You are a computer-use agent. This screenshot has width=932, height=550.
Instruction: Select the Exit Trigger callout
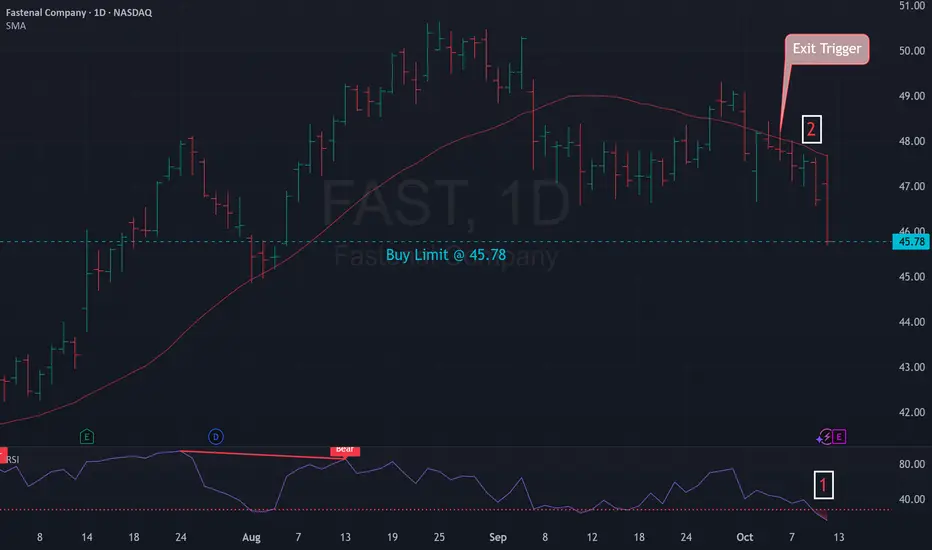[827, 49]
